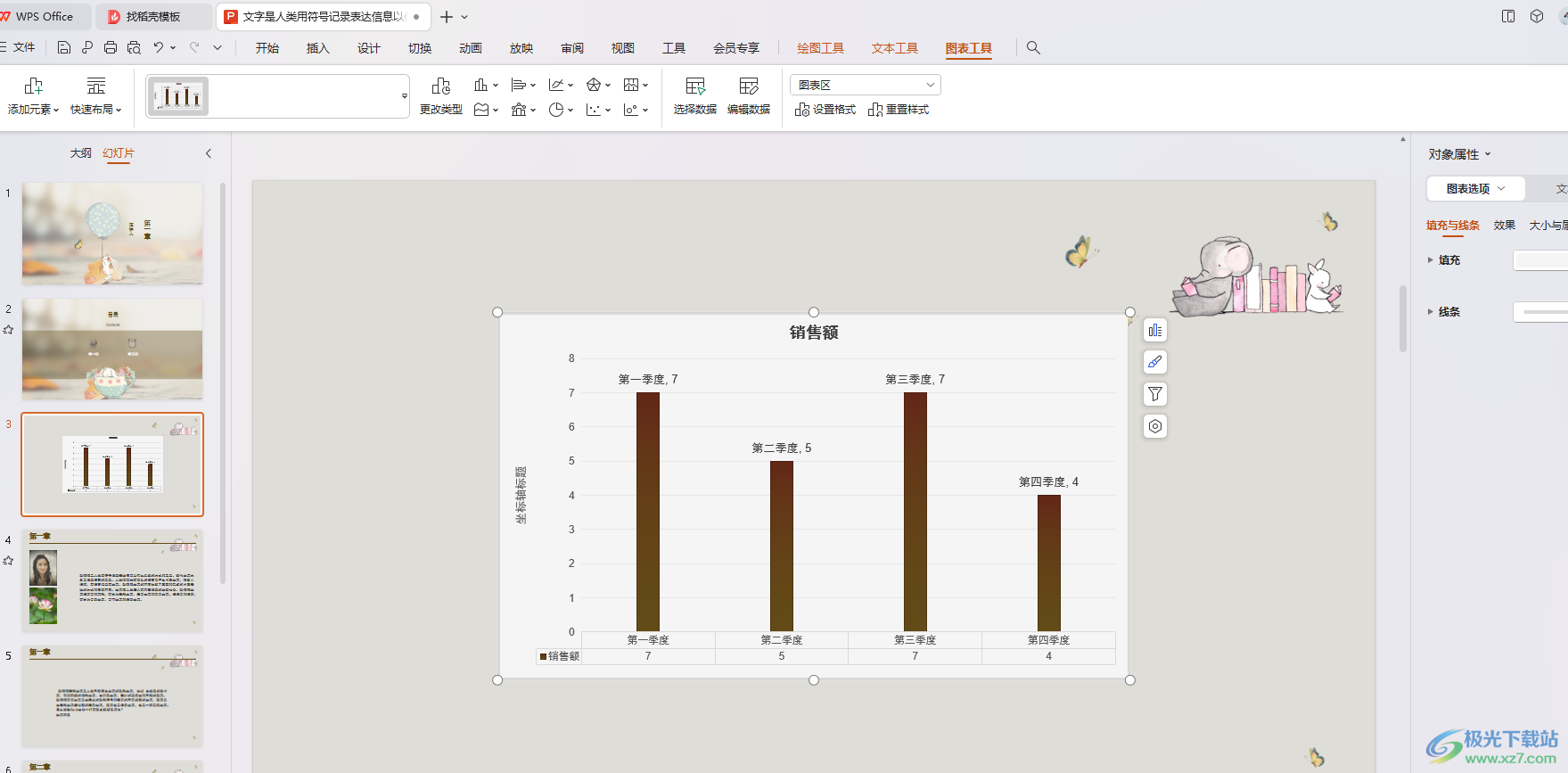Screen dimensions: 1568x773
Task: Open the 图表选项 dropdown in properties panel
Action: (x=1475, y=189)
